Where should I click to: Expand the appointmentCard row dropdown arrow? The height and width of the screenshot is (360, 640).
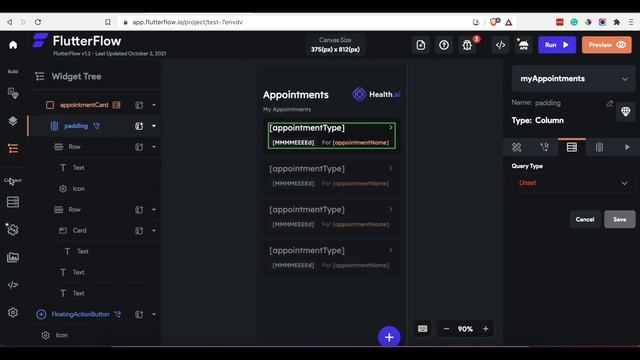point(154,105)
